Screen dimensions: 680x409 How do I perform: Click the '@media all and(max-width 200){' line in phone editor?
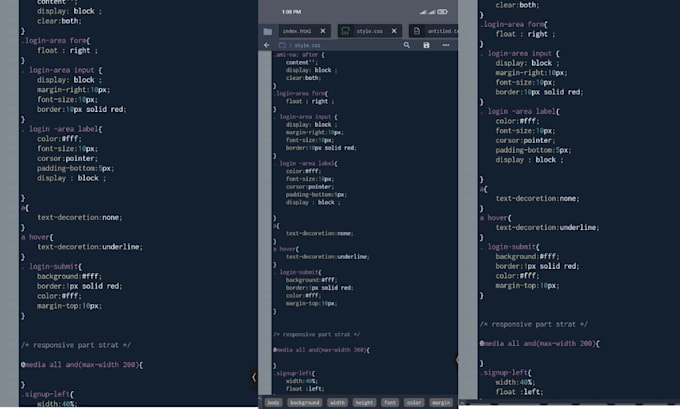pos(321,350)
